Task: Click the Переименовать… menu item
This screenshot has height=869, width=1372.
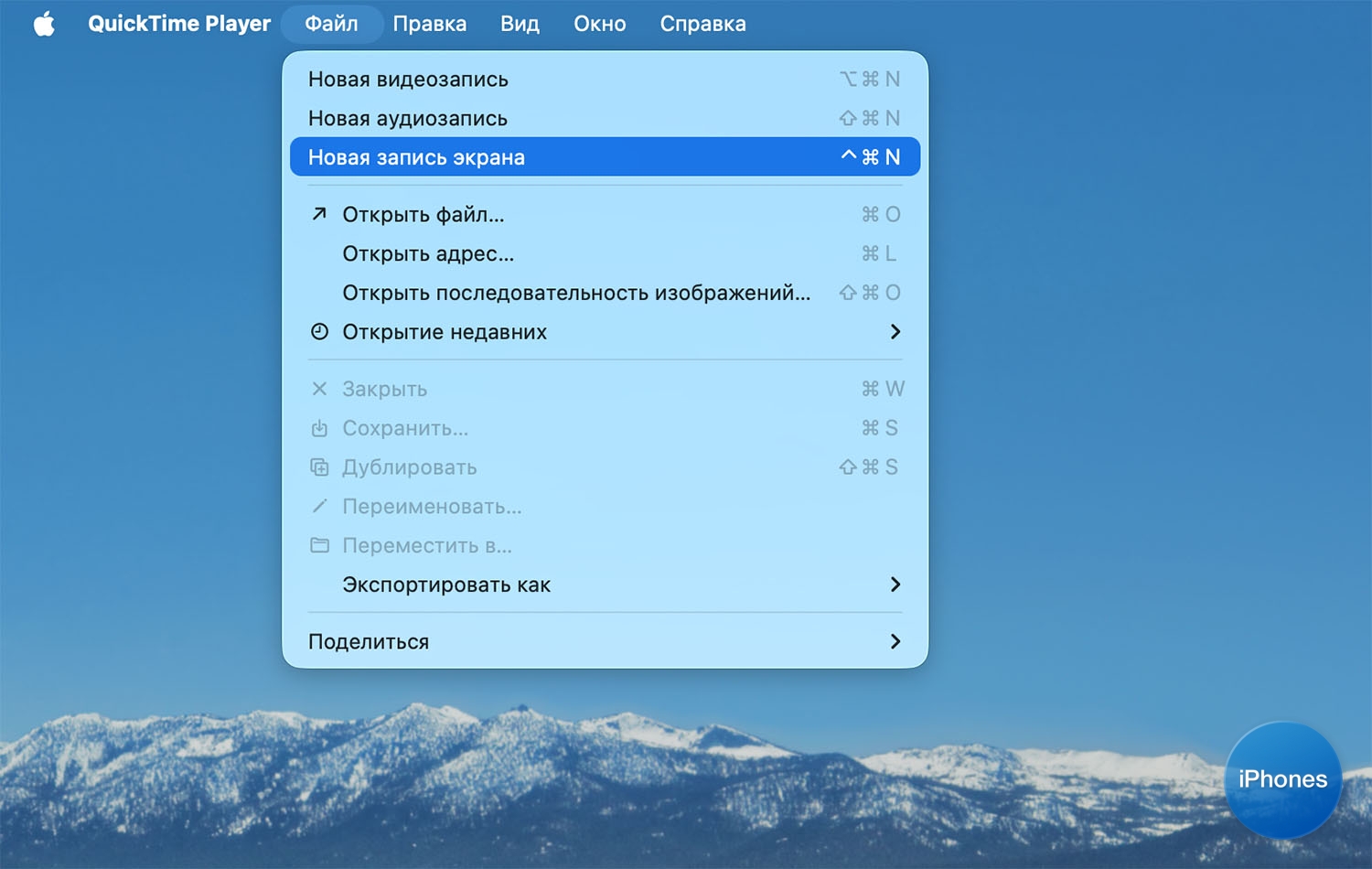Action: 605,506
